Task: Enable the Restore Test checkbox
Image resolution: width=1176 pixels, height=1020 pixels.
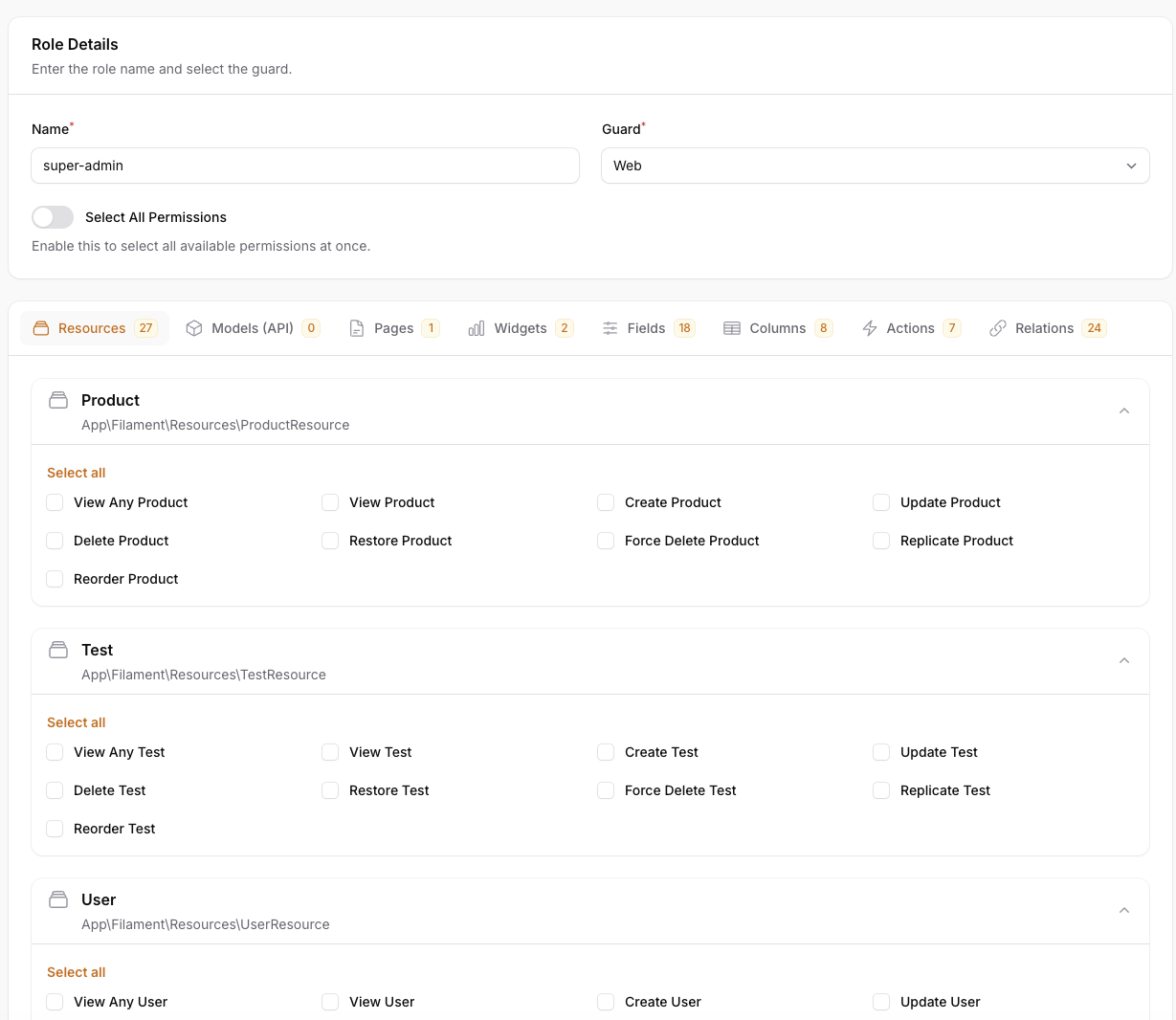Action: coord(330,790)
